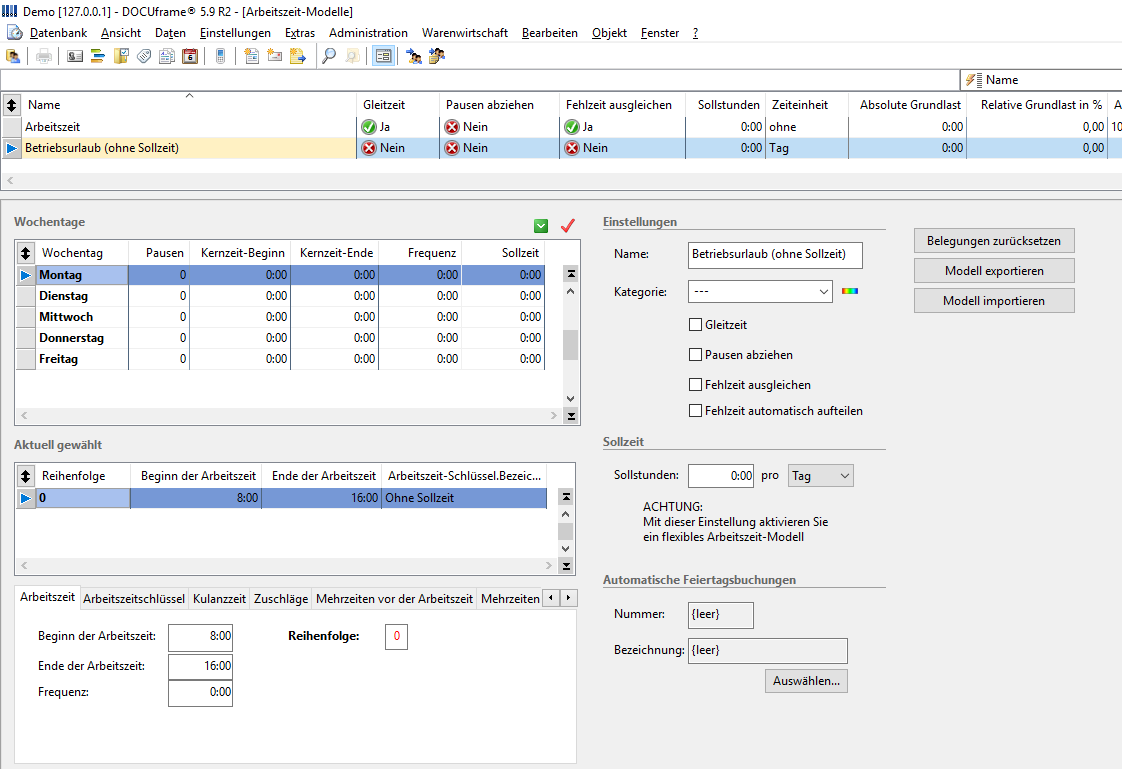Click the Nummer field under Feiertagsbuchungen

click(721, 614)
